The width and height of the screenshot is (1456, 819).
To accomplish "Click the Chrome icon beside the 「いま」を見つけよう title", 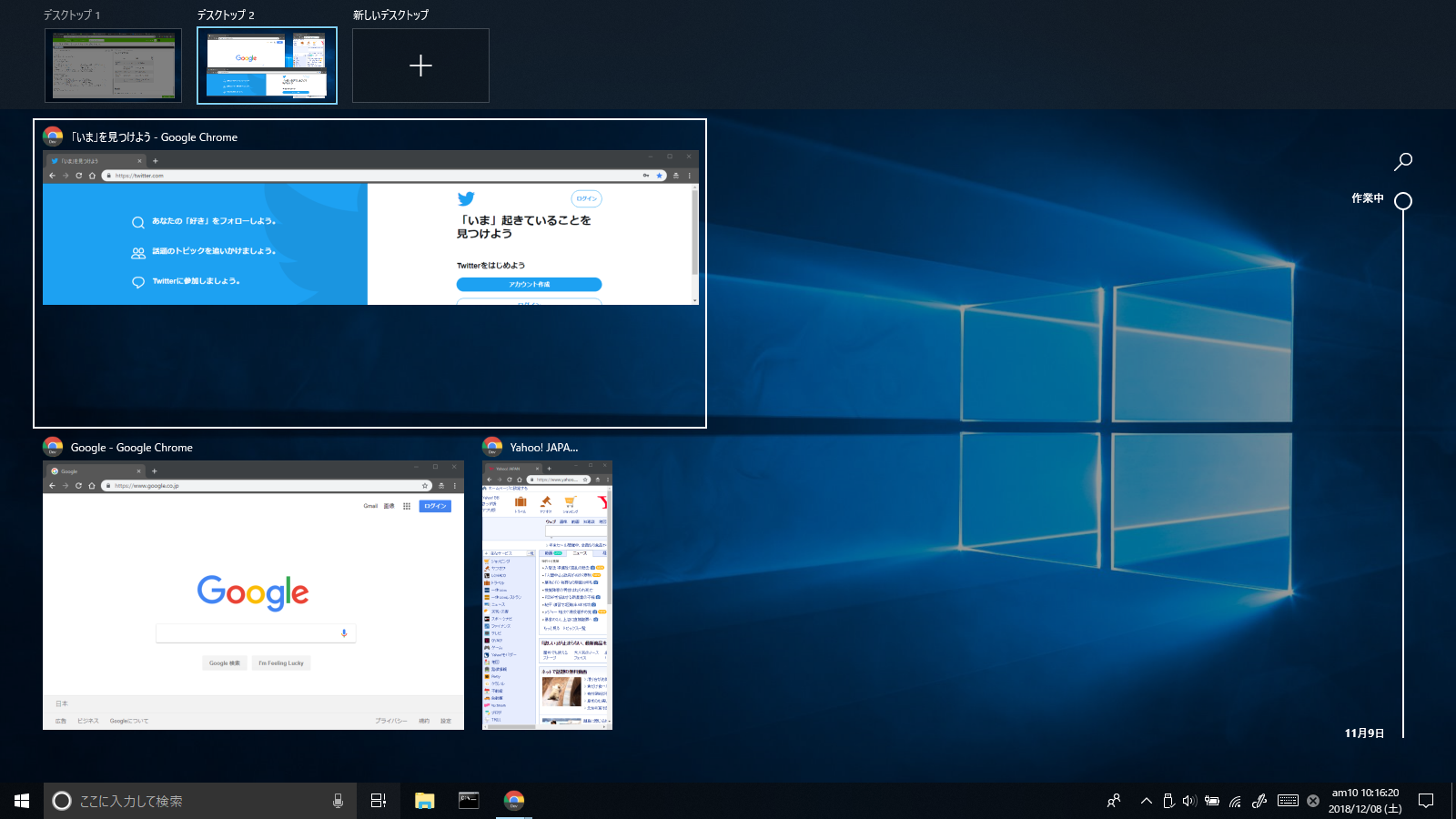I will pyautogui.click(x=53, y=136).
